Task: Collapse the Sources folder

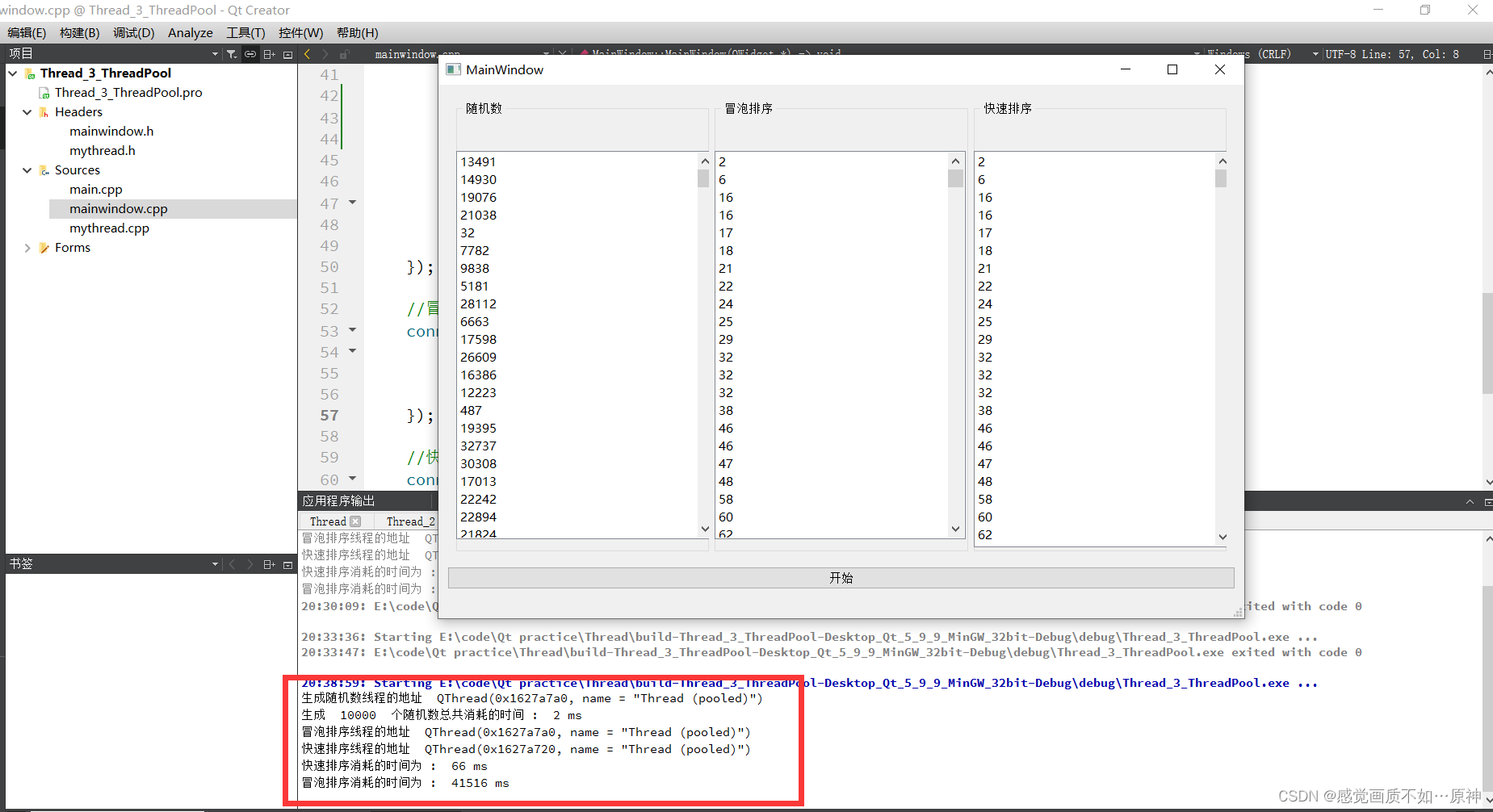Action: click(x=27, y=170)
